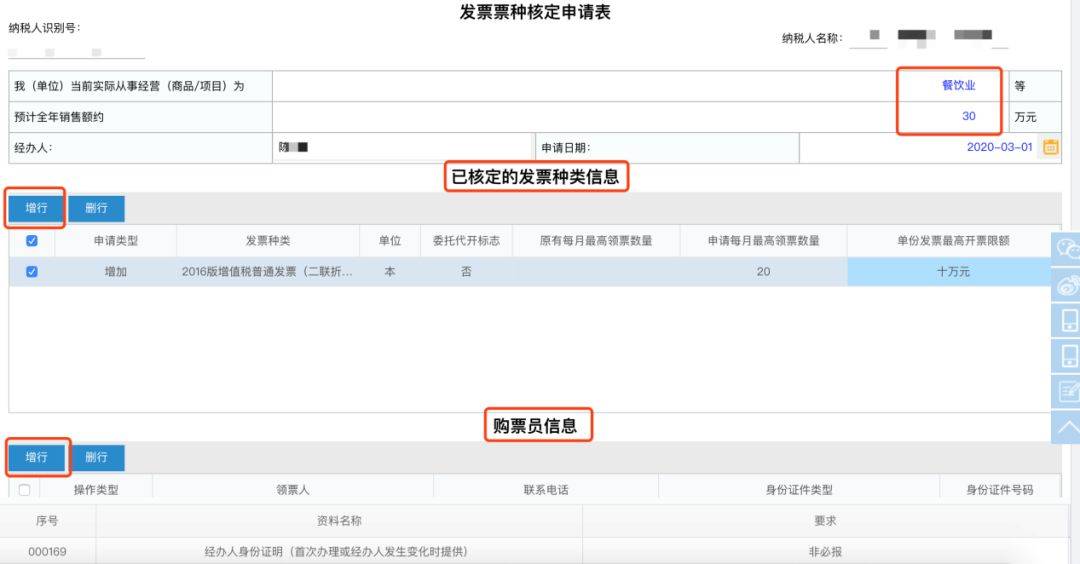Select the 2016版增值税普通发票 invoice type cell
The image size is (1080, 564).
[268, 272]
